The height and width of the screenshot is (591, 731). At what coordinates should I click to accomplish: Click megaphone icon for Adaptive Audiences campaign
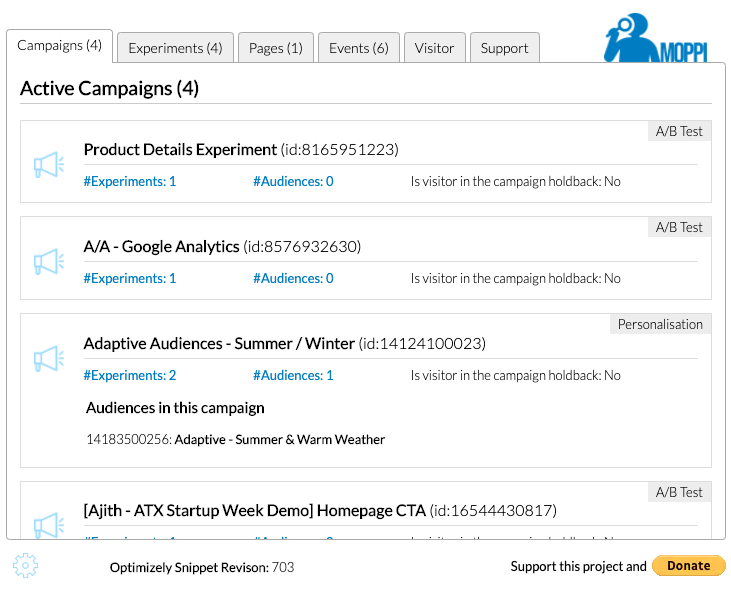pos(48,358)
